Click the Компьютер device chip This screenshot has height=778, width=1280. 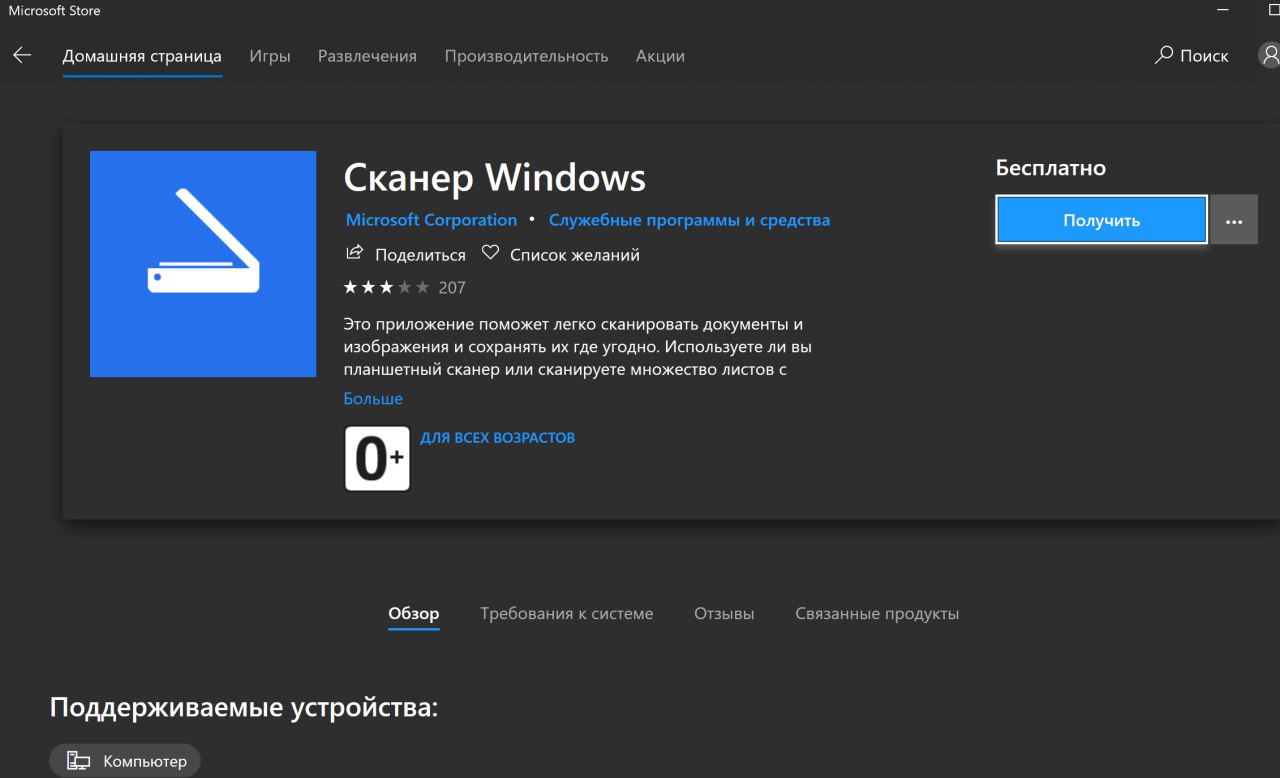pos(125,761)
